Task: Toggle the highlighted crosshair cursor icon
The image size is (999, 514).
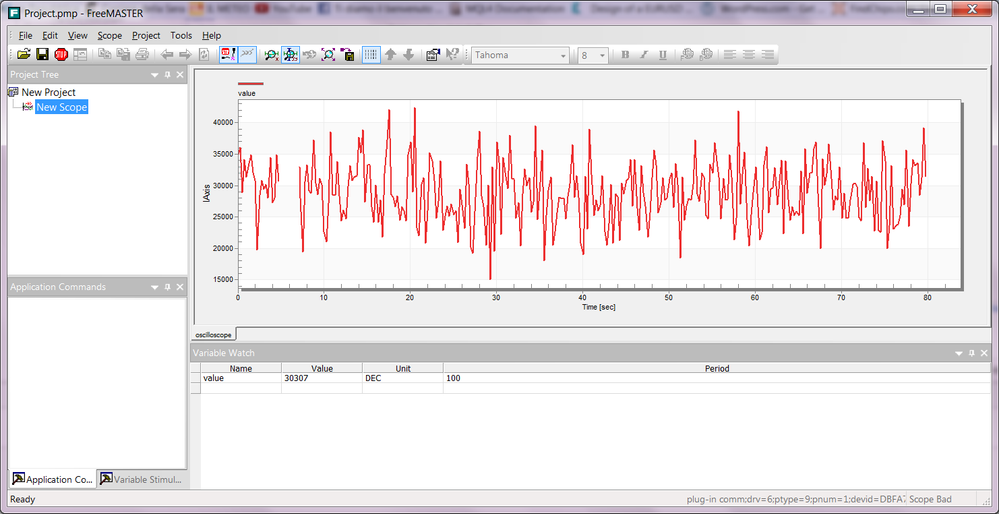Action: (291, 55)
